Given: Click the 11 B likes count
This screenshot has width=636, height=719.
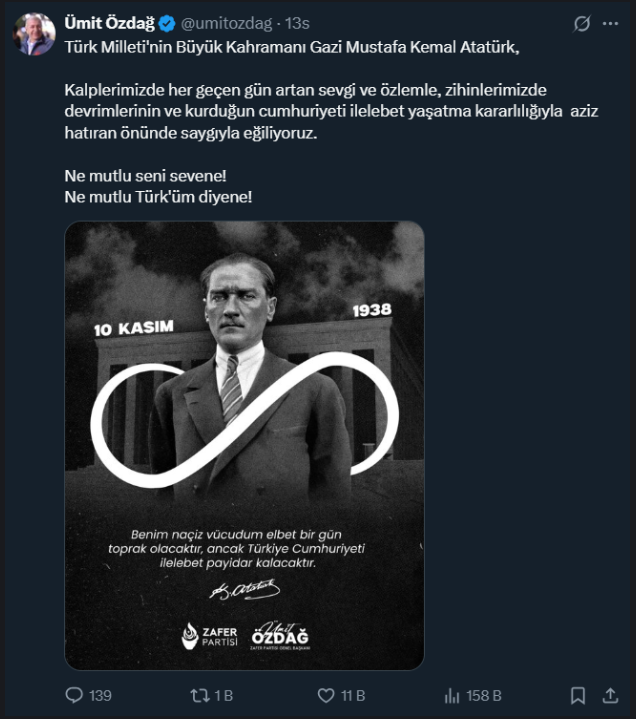Looking at the screenshot, I should click(x=353, y=696).
